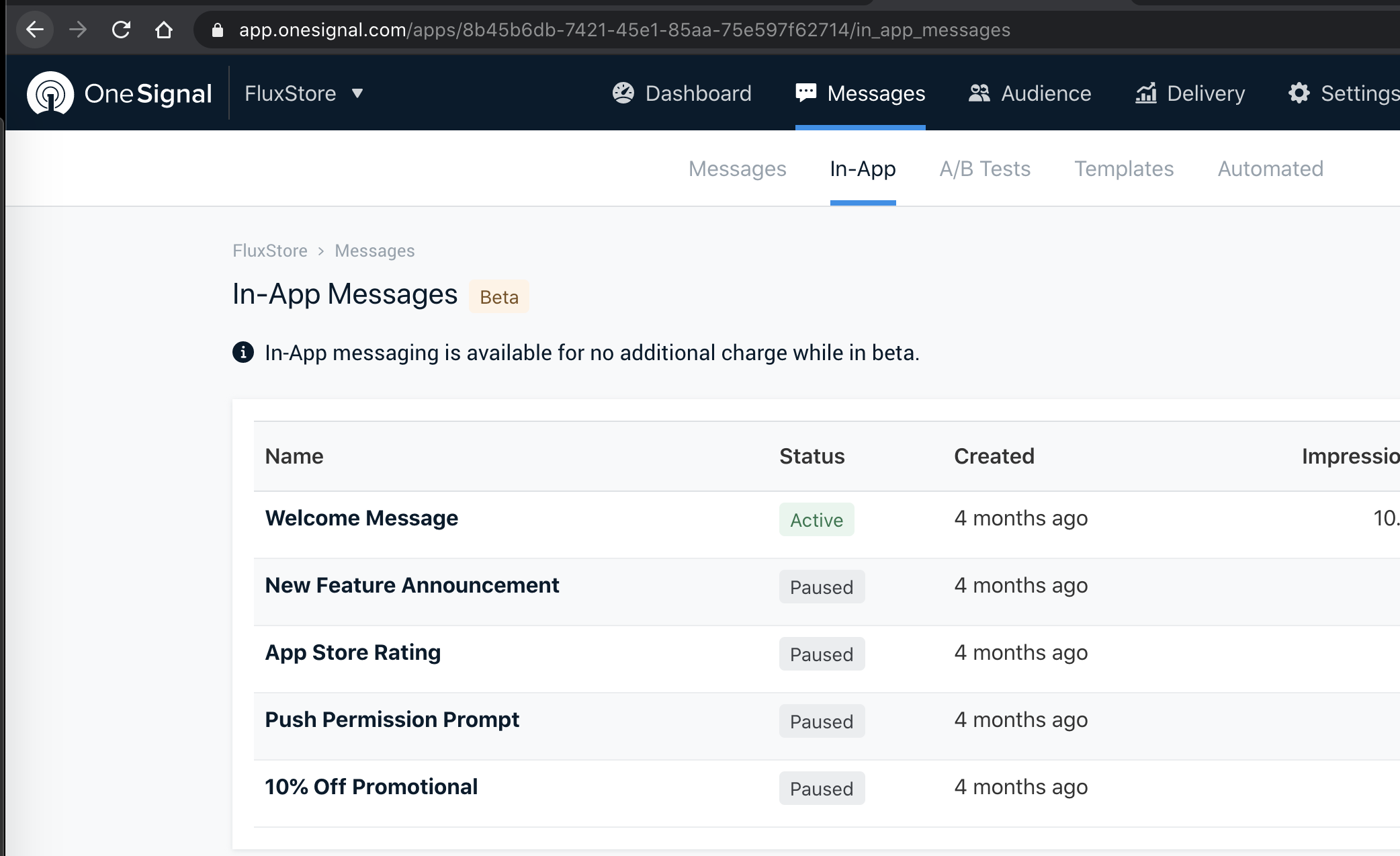Viewport: 1400px width, 856px height.
Task: Click the Delivery chart icon
Action: coord(1146,93)
